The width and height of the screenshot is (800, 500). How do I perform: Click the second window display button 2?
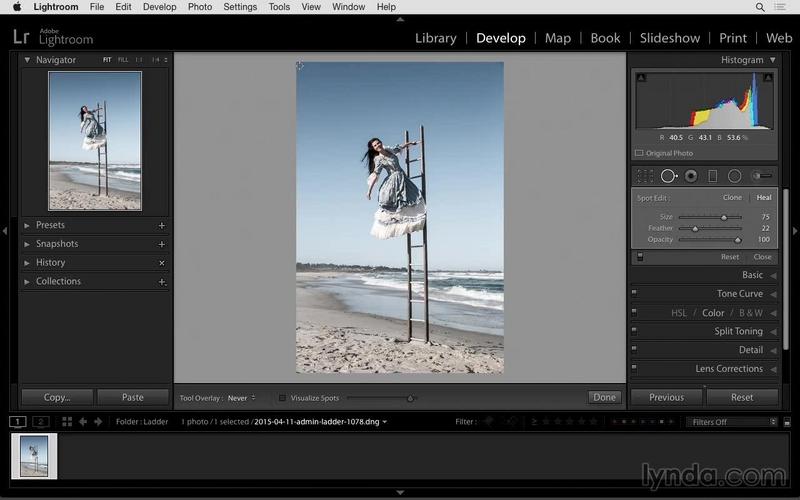(x=41, y=421)
